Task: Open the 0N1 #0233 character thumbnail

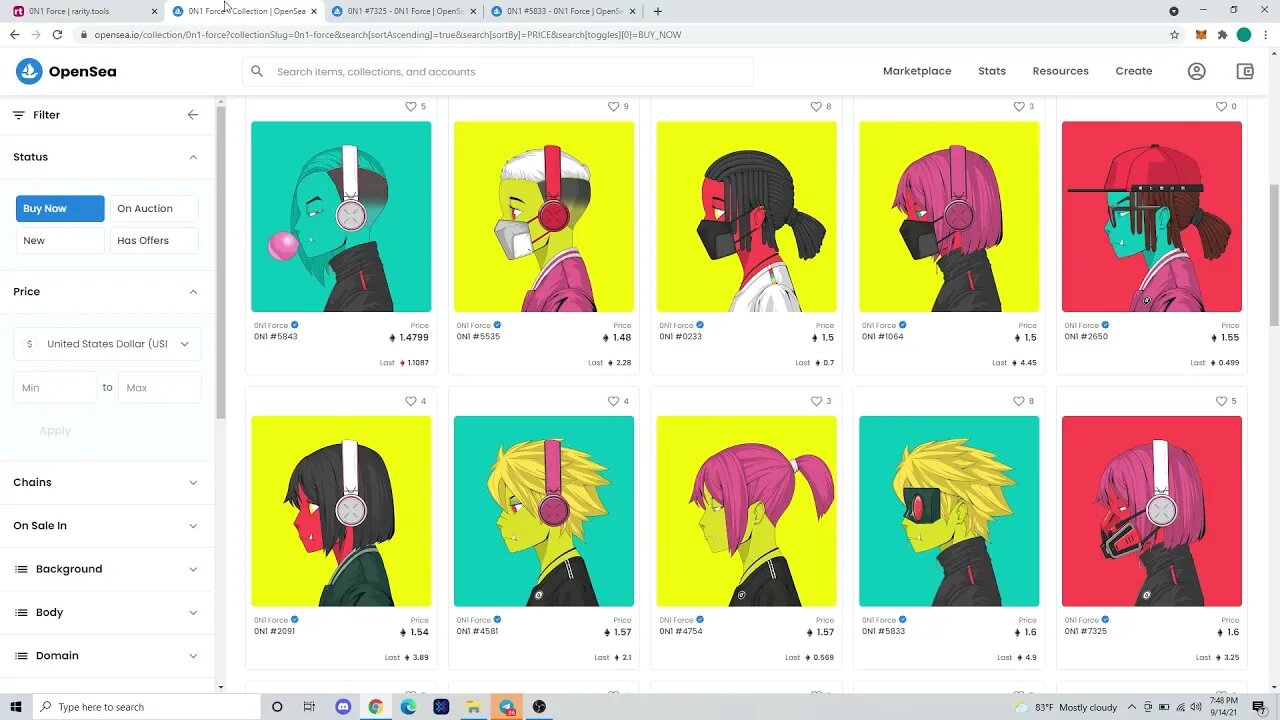Action: 746,216
